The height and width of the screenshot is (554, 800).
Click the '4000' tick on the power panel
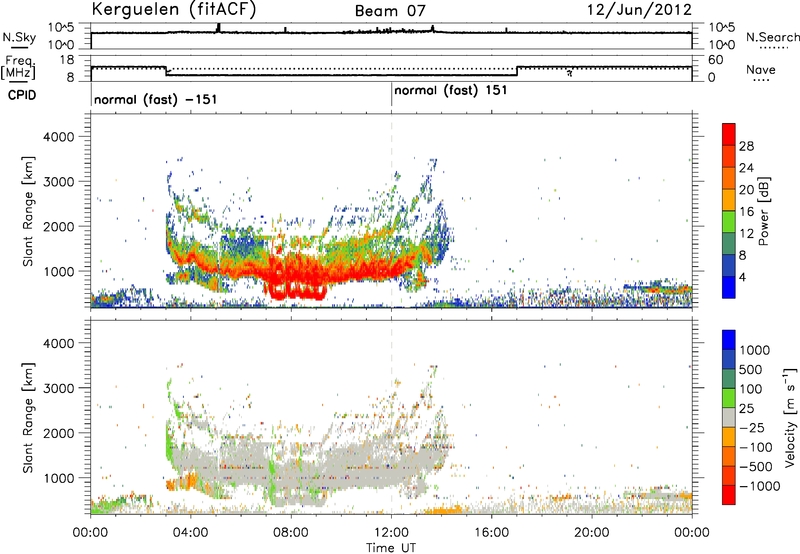point(58,137)
